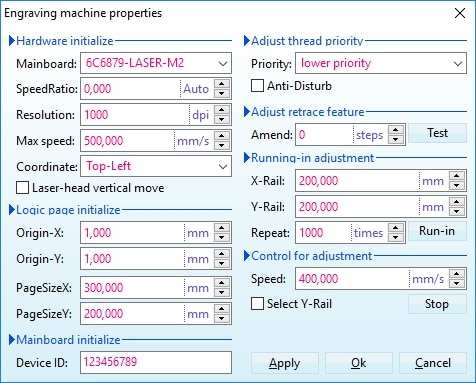The height and width of the screenshot is (383, 476).
Task: Click the Control for adjustment section arrow
Action: pyautogui.click(x=247, y=256)
